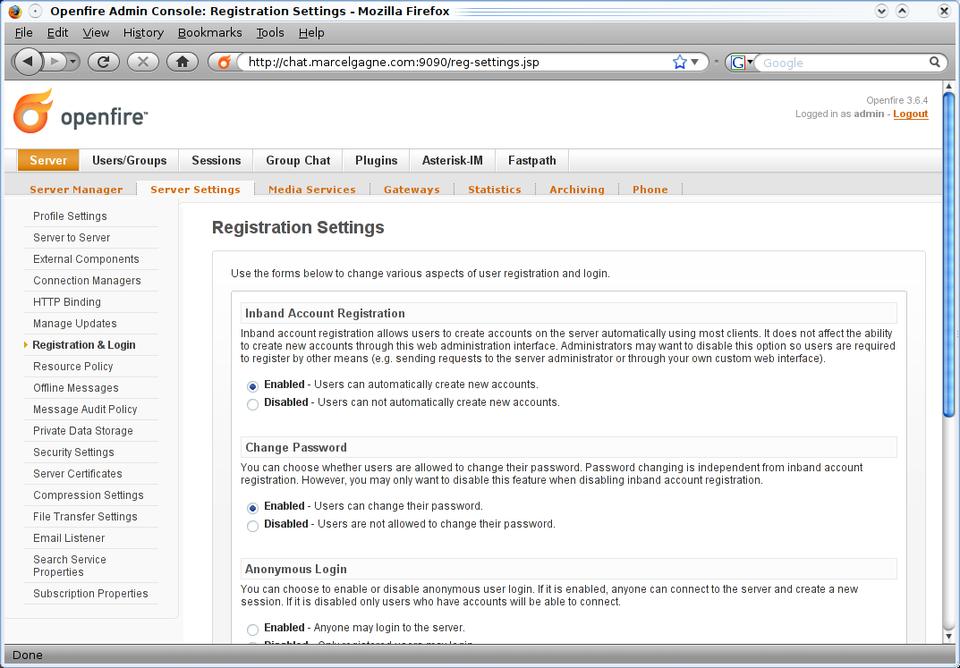Open the Media Services sub-tab
This screenshot has width=960, height=668.
click(311, 189)
